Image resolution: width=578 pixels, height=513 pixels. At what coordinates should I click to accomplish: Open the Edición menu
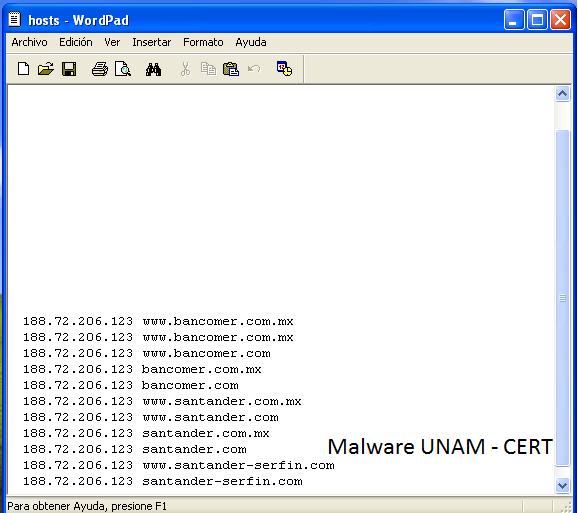coord(76,42)
